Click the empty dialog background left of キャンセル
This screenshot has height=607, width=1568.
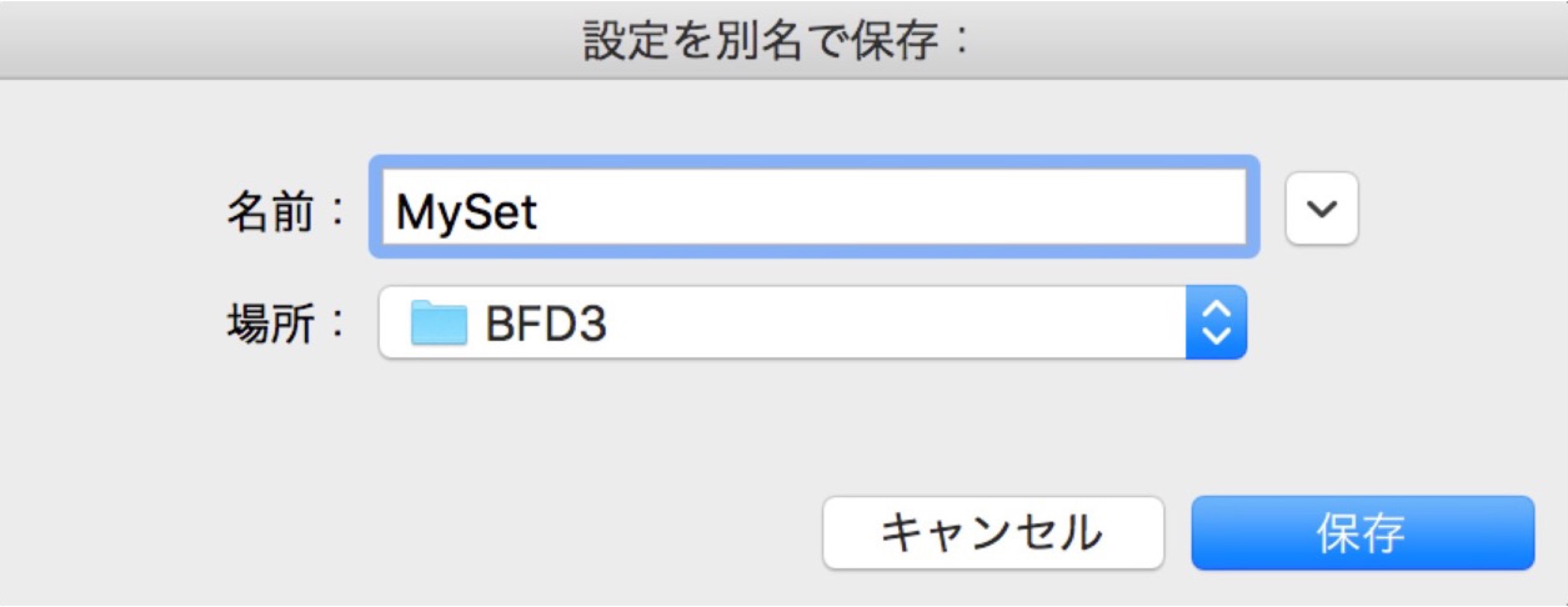tap(406, 533)
